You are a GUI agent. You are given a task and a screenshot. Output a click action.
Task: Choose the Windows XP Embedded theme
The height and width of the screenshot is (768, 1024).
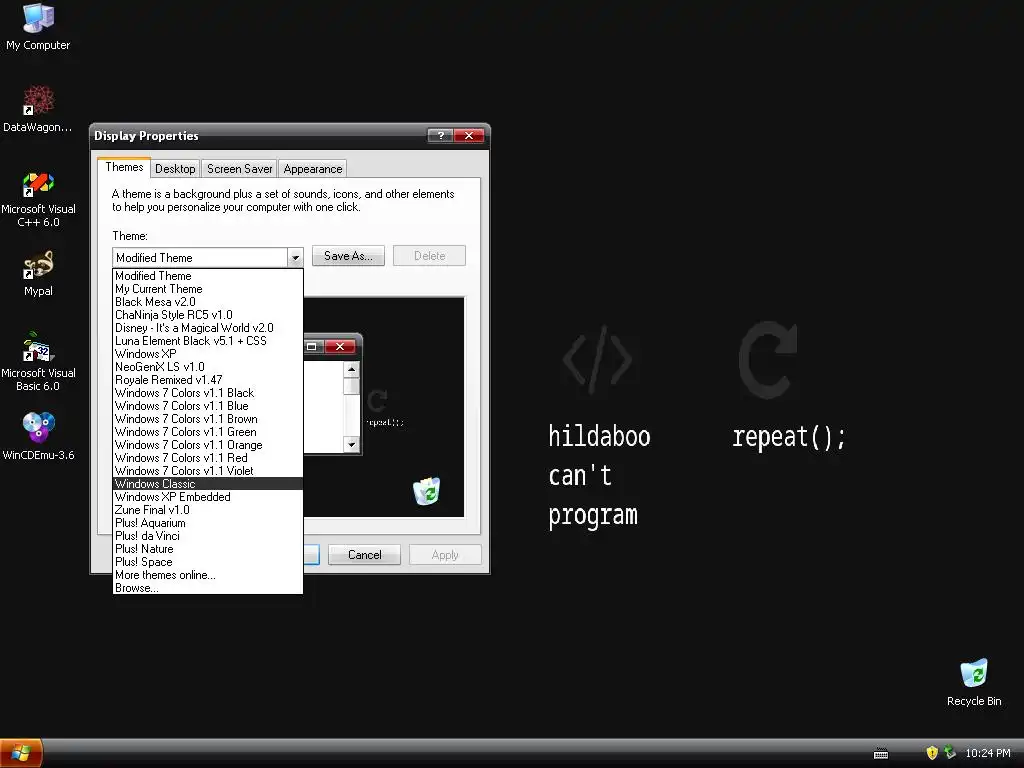coord(208,497)
